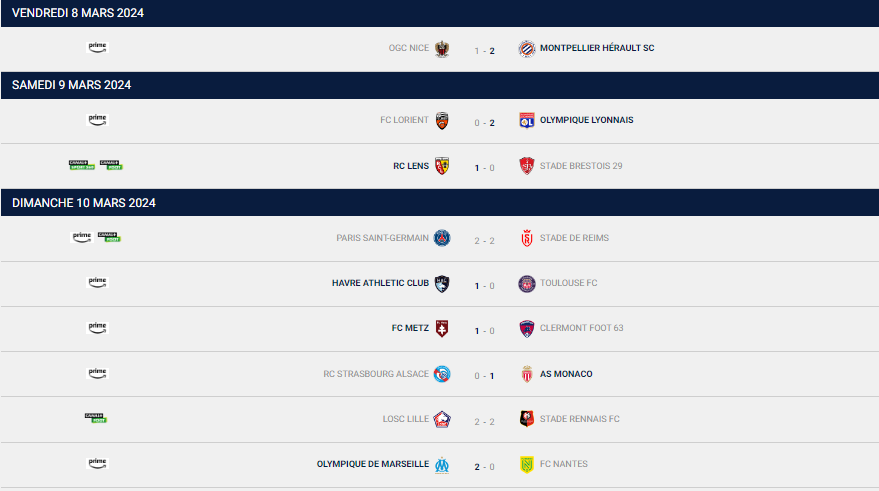Open PSG vs Reims 2-2 score
Screen dimensions: 879x491
pyautogui.click(x=484, y=240)
